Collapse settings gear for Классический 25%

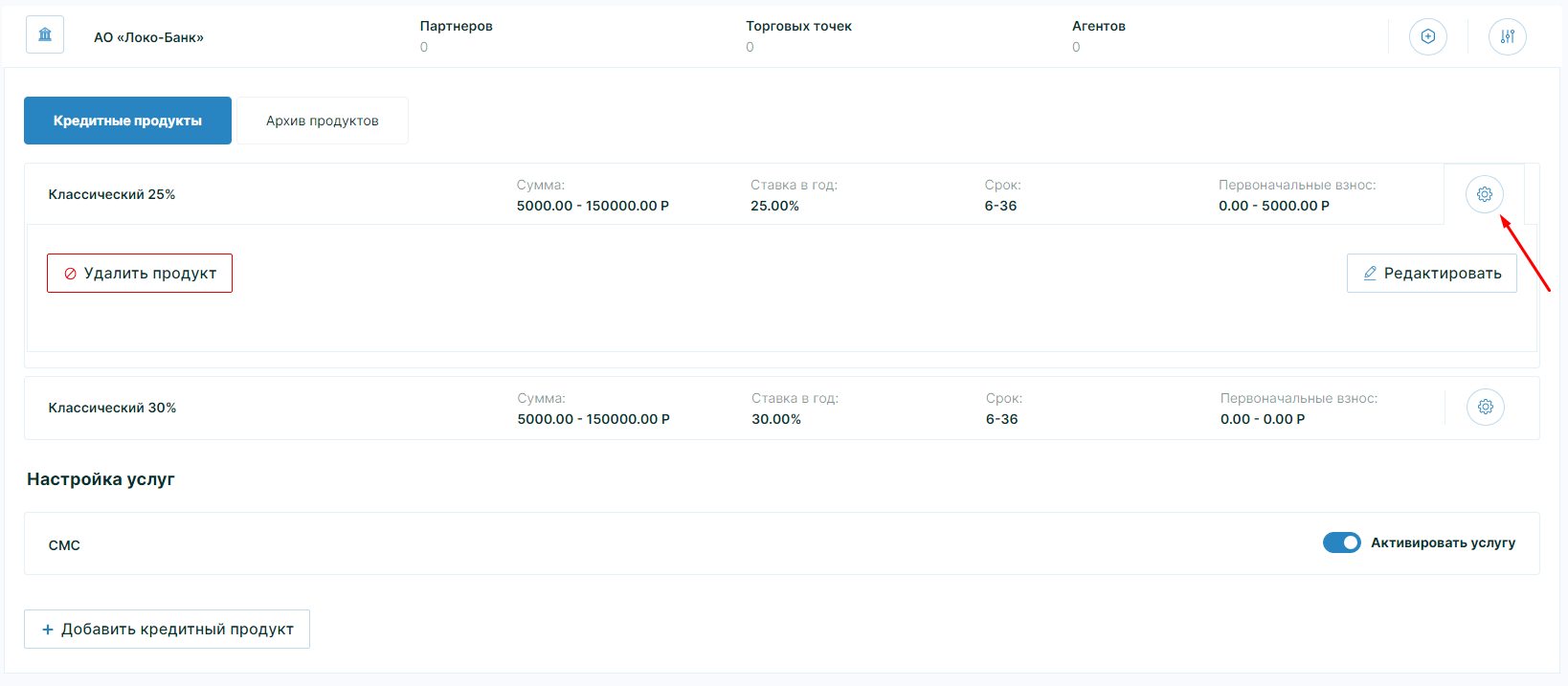pos(1484,194)
